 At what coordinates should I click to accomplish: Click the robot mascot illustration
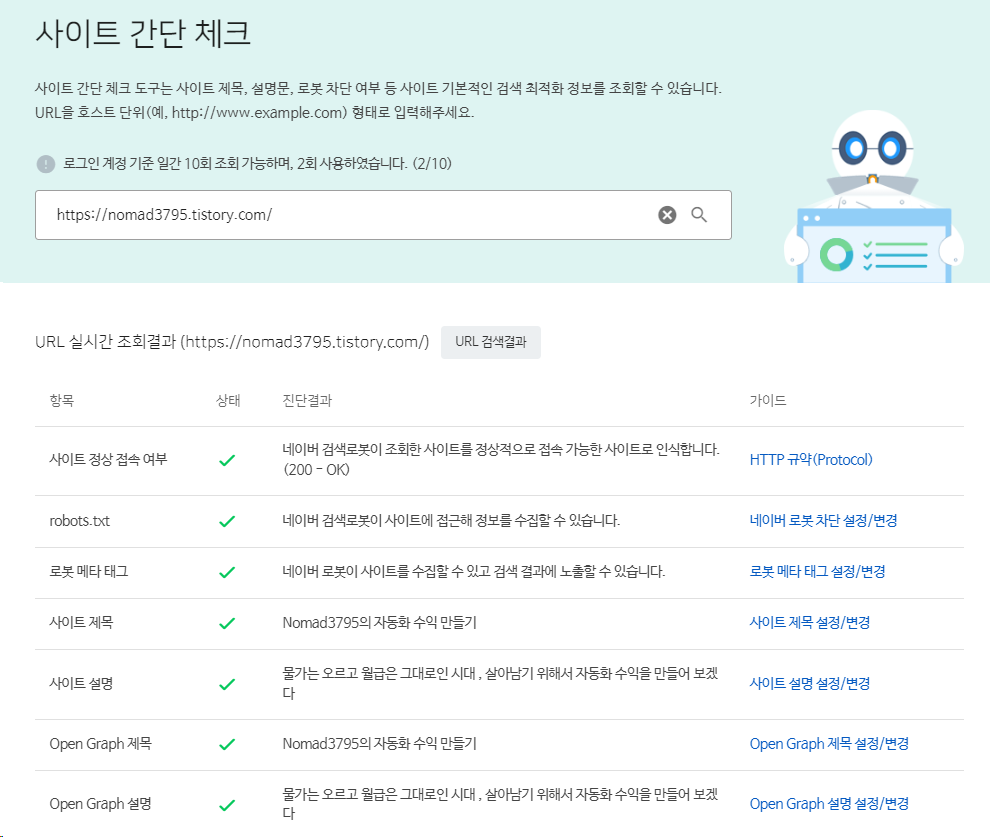874,196
